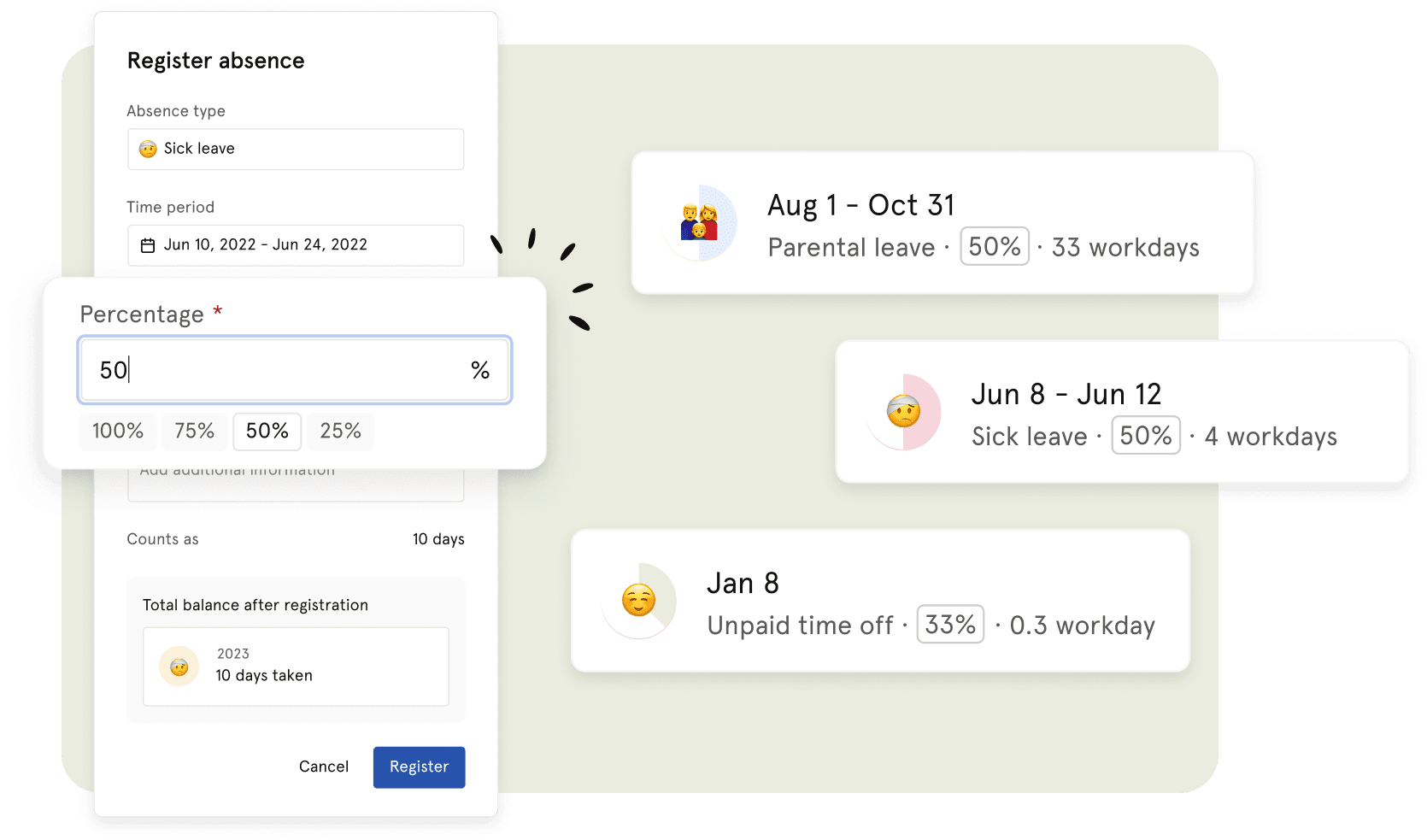Click the Parental leave family icon
This screenshot has width=1427, height=840.
(x=699, y=222)
